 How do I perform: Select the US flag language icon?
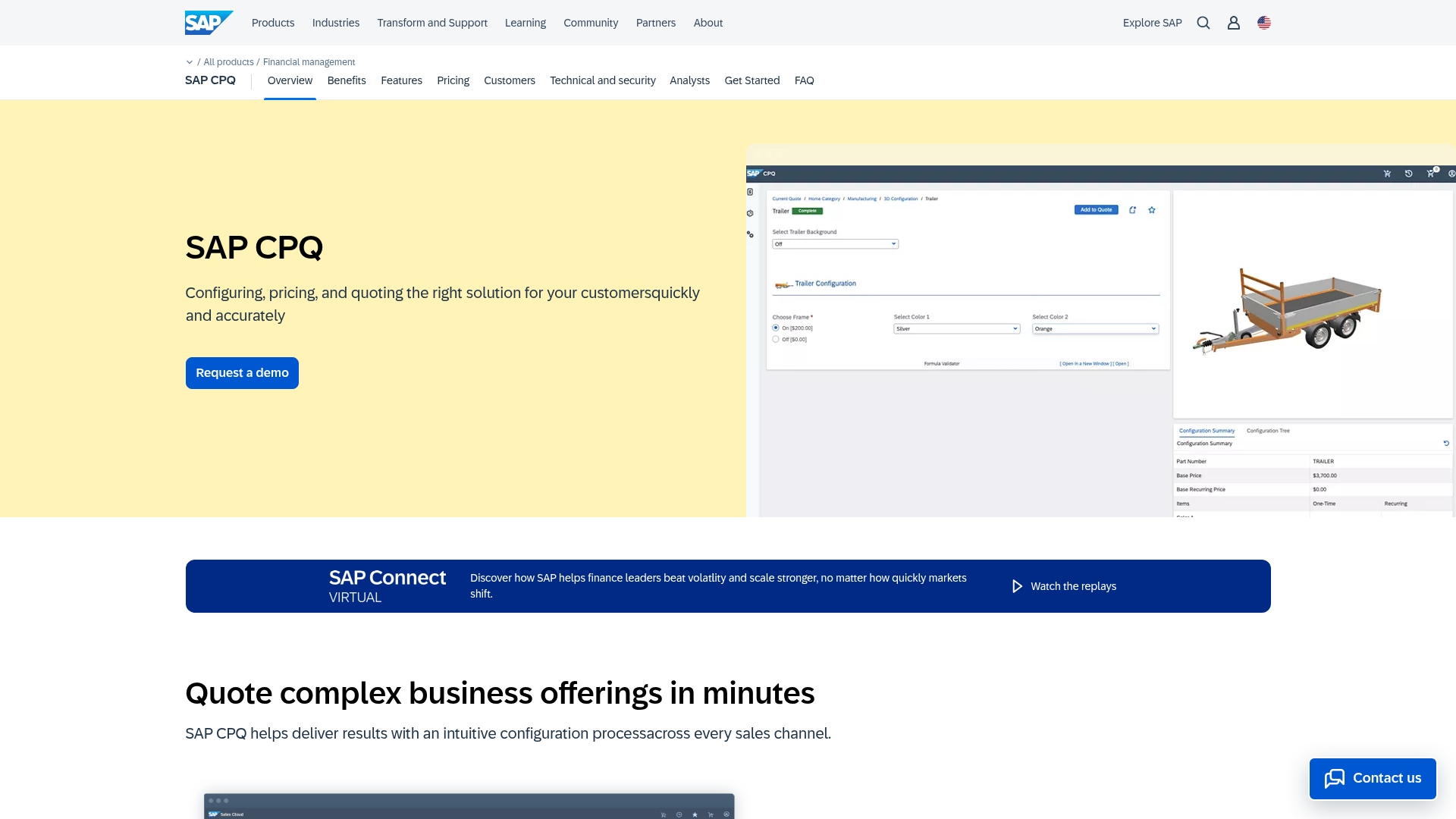1263,23
